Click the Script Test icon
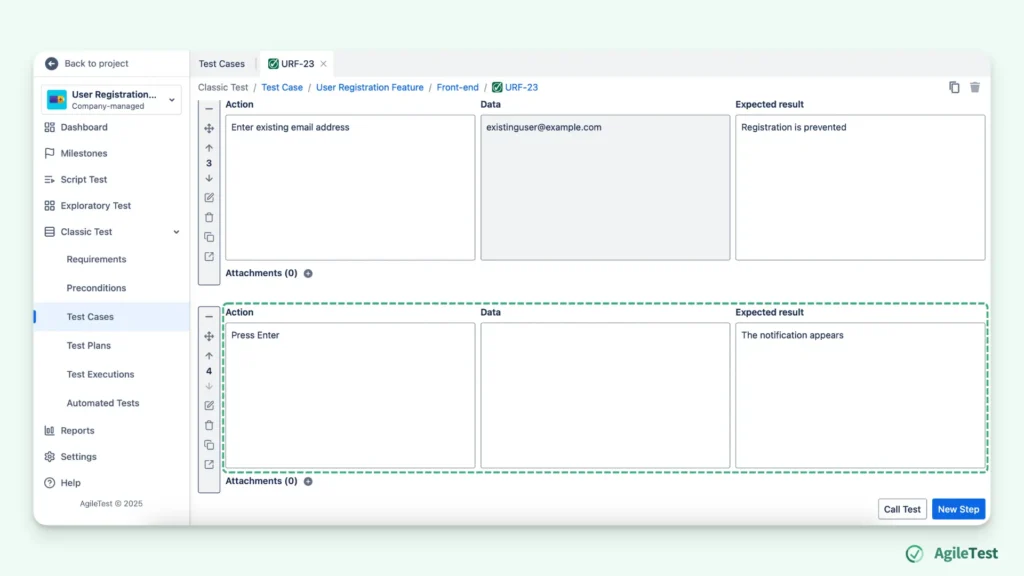Screen dimensions: 1024x576 pyautogui.click(x=50, y=180)
